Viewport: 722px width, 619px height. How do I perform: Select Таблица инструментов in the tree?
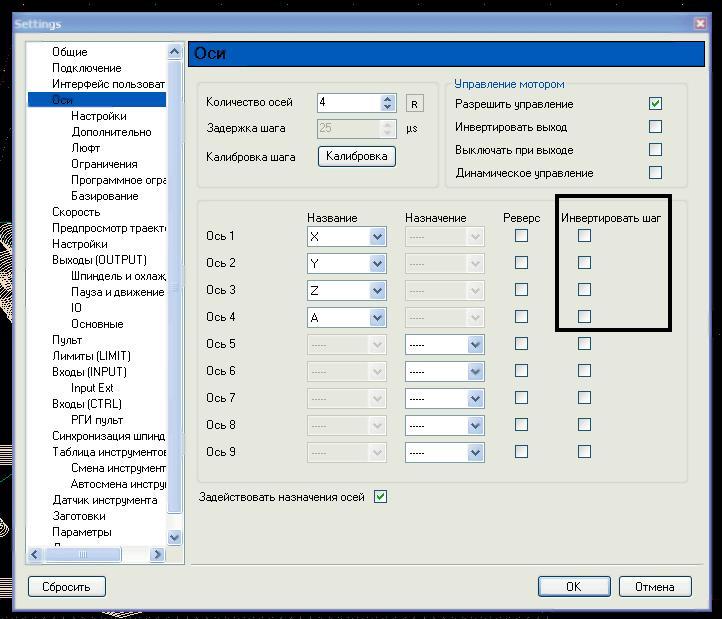[109, 452]
